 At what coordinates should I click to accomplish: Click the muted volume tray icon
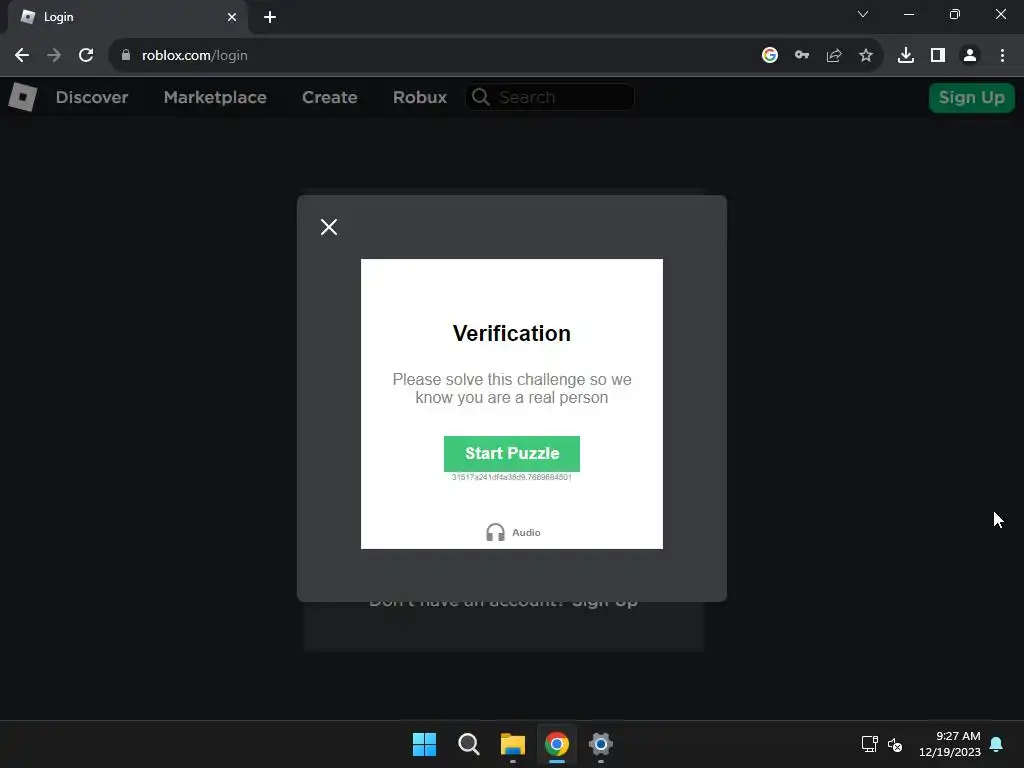coord(895,744)
